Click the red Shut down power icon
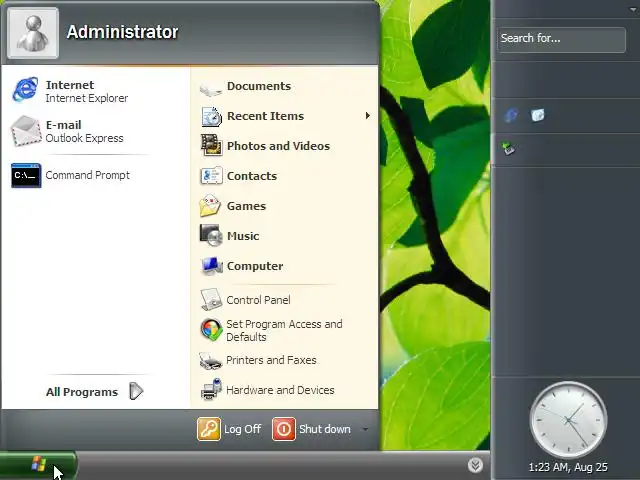 (x=284, y=429)
